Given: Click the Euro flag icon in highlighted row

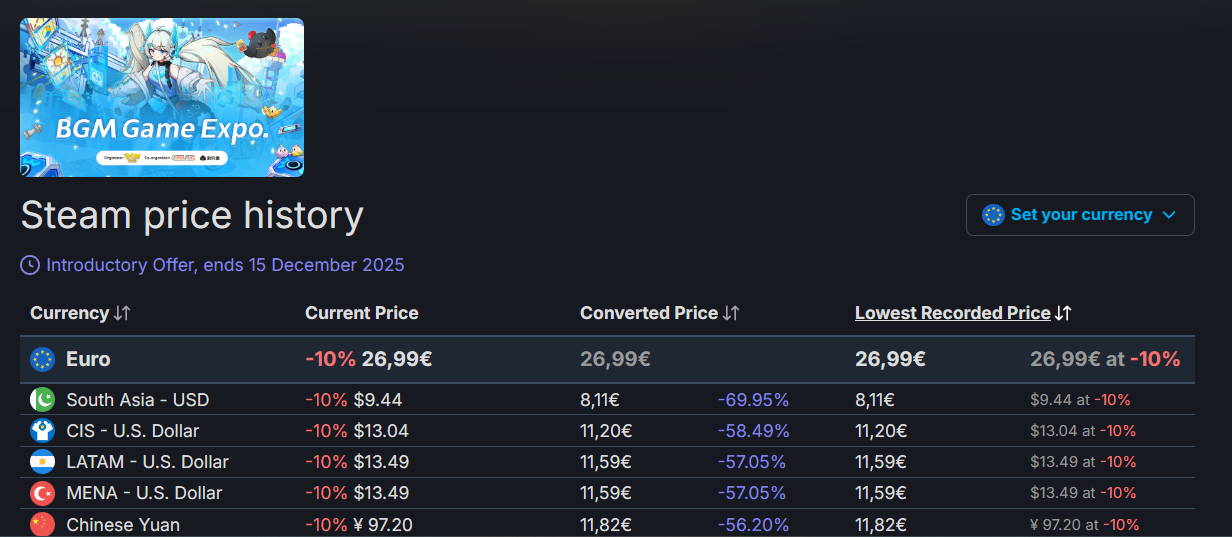Looking at the screenshot, I should click(x=42, y=359).
